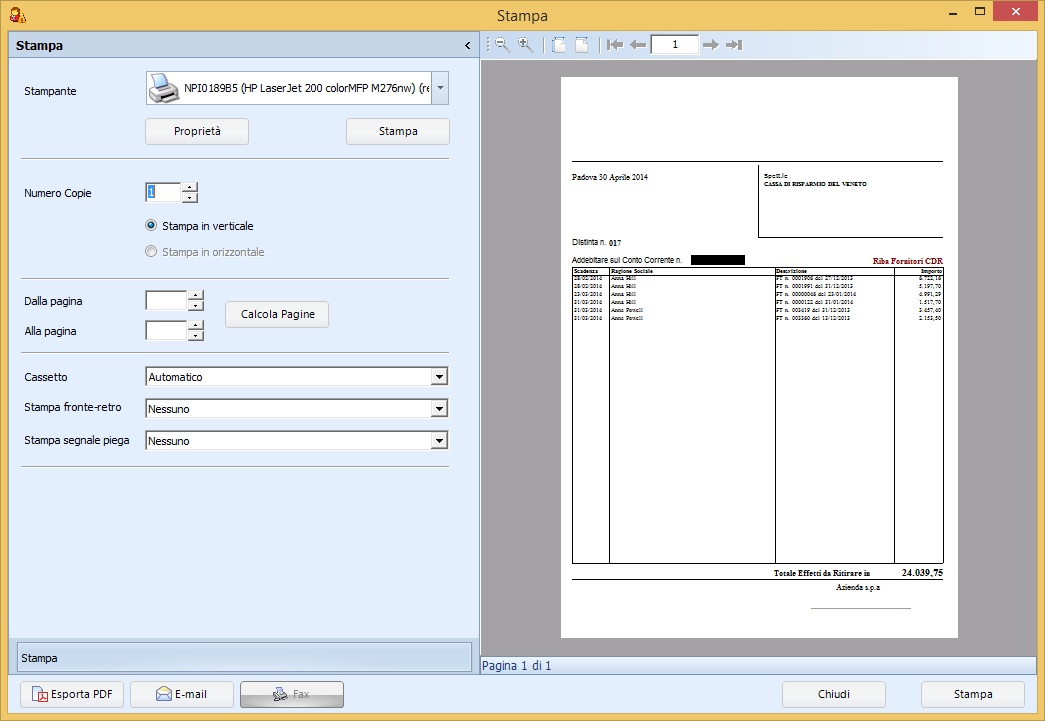Image resolution: width=1045 pixels, height=721 pixels.
Task: Click the Dalla pagina input field
Action: [x=165, y=300]
